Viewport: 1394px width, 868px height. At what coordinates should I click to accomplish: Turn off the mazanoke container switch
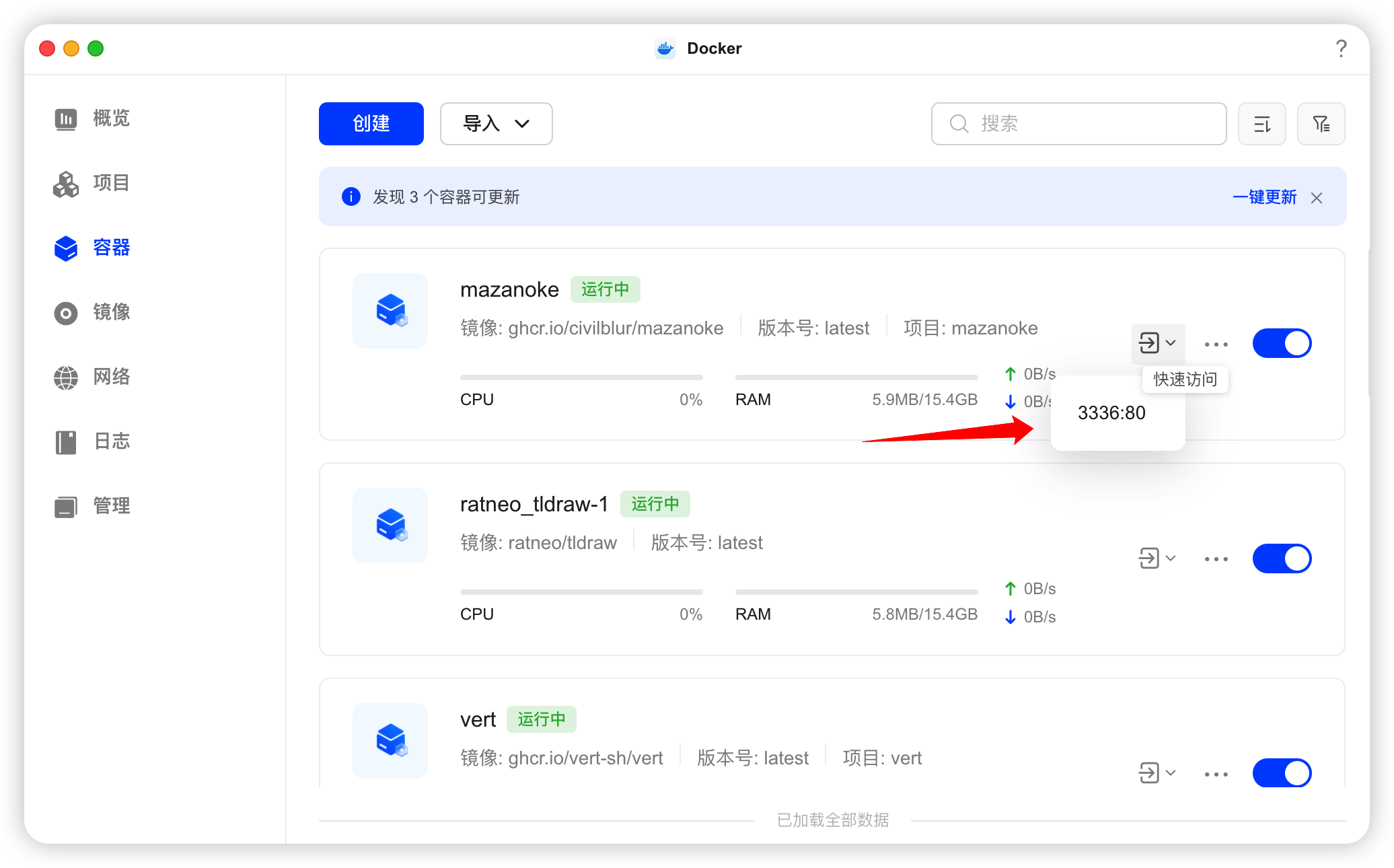click(x=1282, y=344)
